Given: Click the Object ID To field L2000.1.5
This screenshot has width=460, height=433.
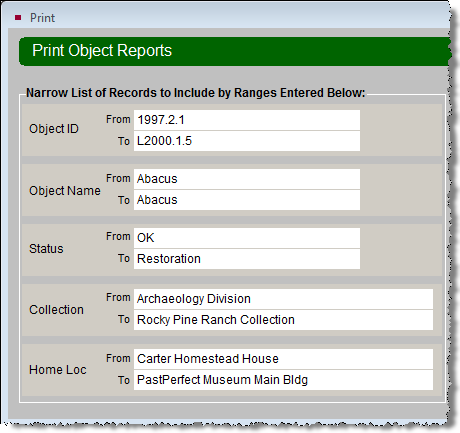Looking at the screenshot, I should coord(247,141).
